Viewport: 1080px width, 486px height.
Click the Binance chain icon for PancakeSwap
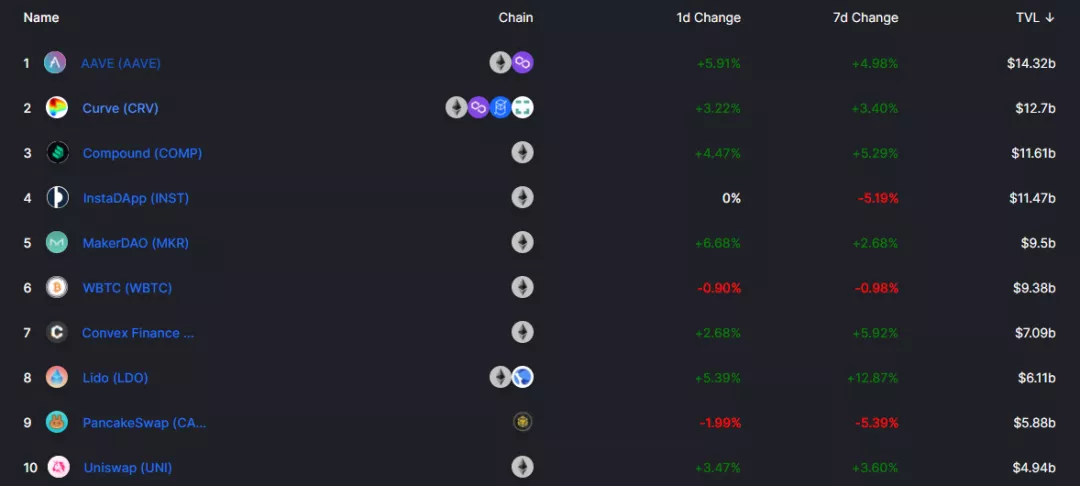(523, 422)
